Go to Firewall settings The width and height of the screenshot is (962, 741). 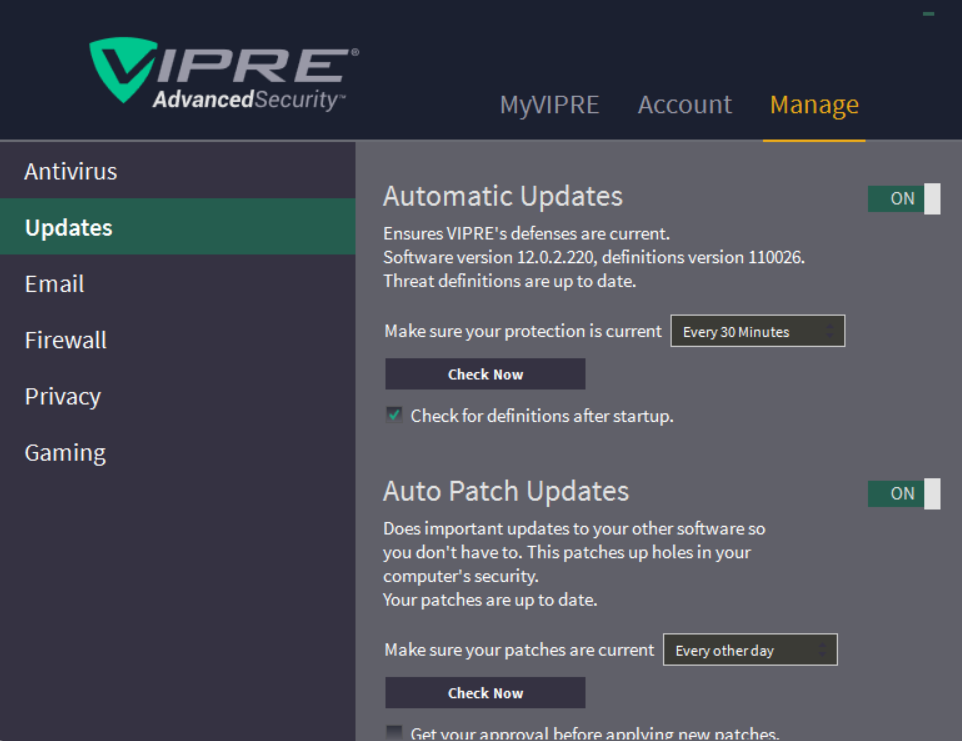coord(178,340)
